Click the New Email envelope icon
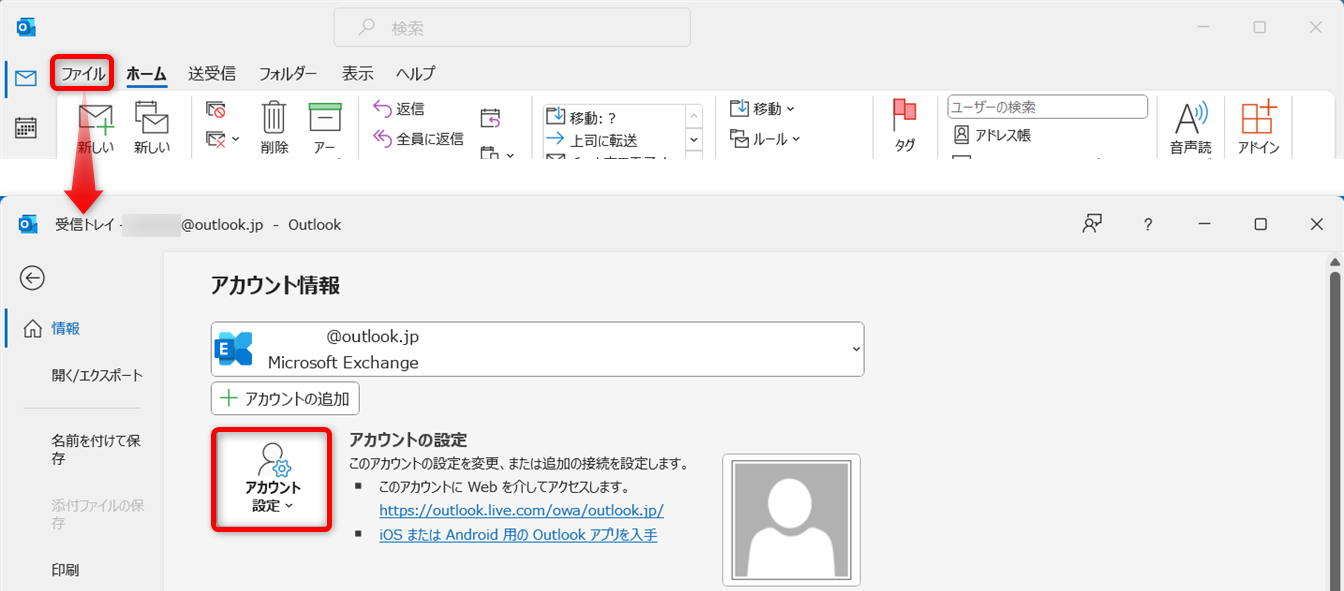Viewport: 1344px width, 591px height. coord(96,120)
